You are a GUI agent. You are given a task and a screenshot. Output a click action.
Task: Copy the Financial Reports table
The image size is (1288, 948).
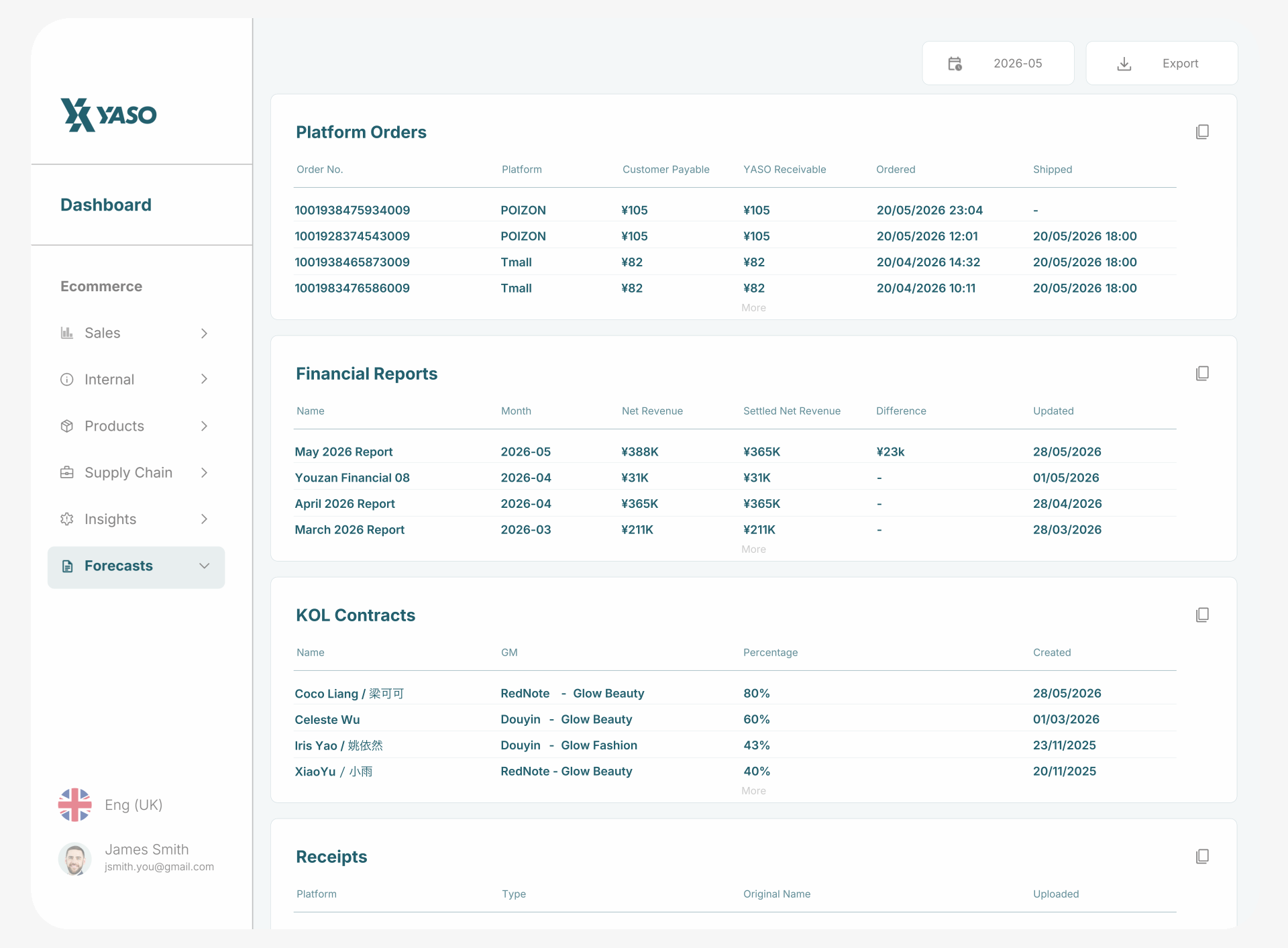tap(1202, 374)
